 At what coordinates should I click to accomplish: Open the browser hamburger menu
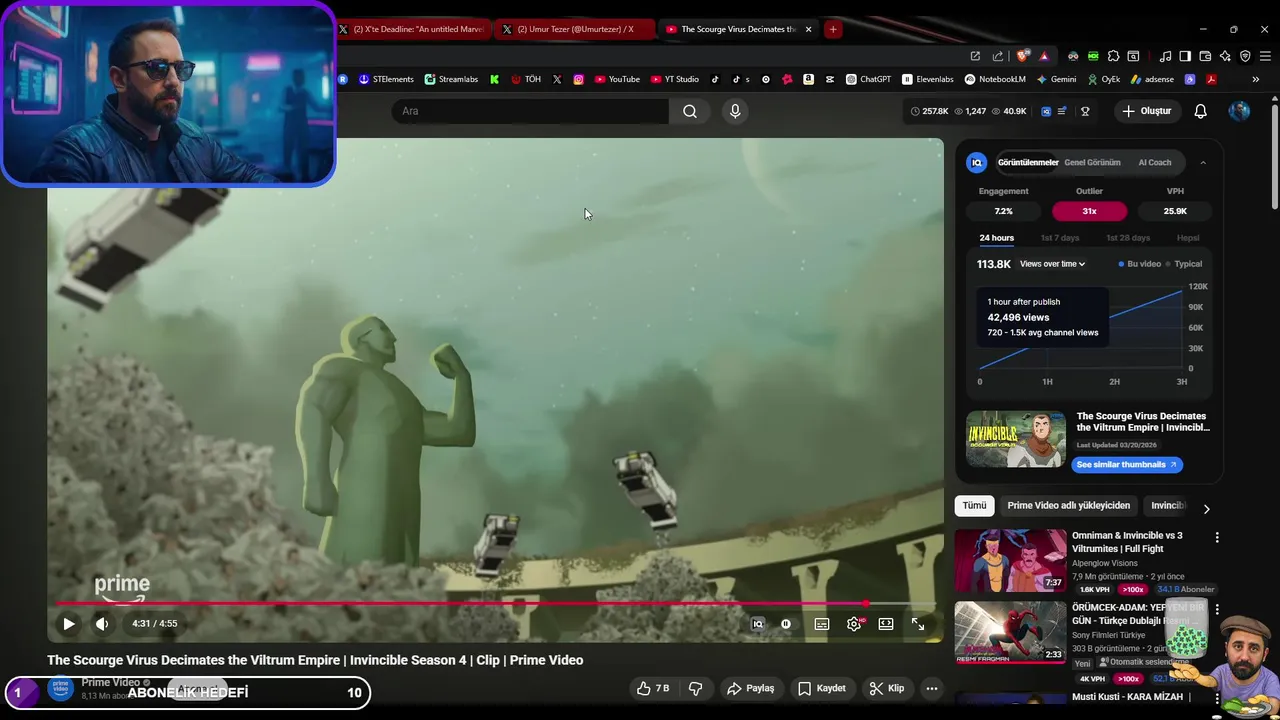[x=1264, y=56]
